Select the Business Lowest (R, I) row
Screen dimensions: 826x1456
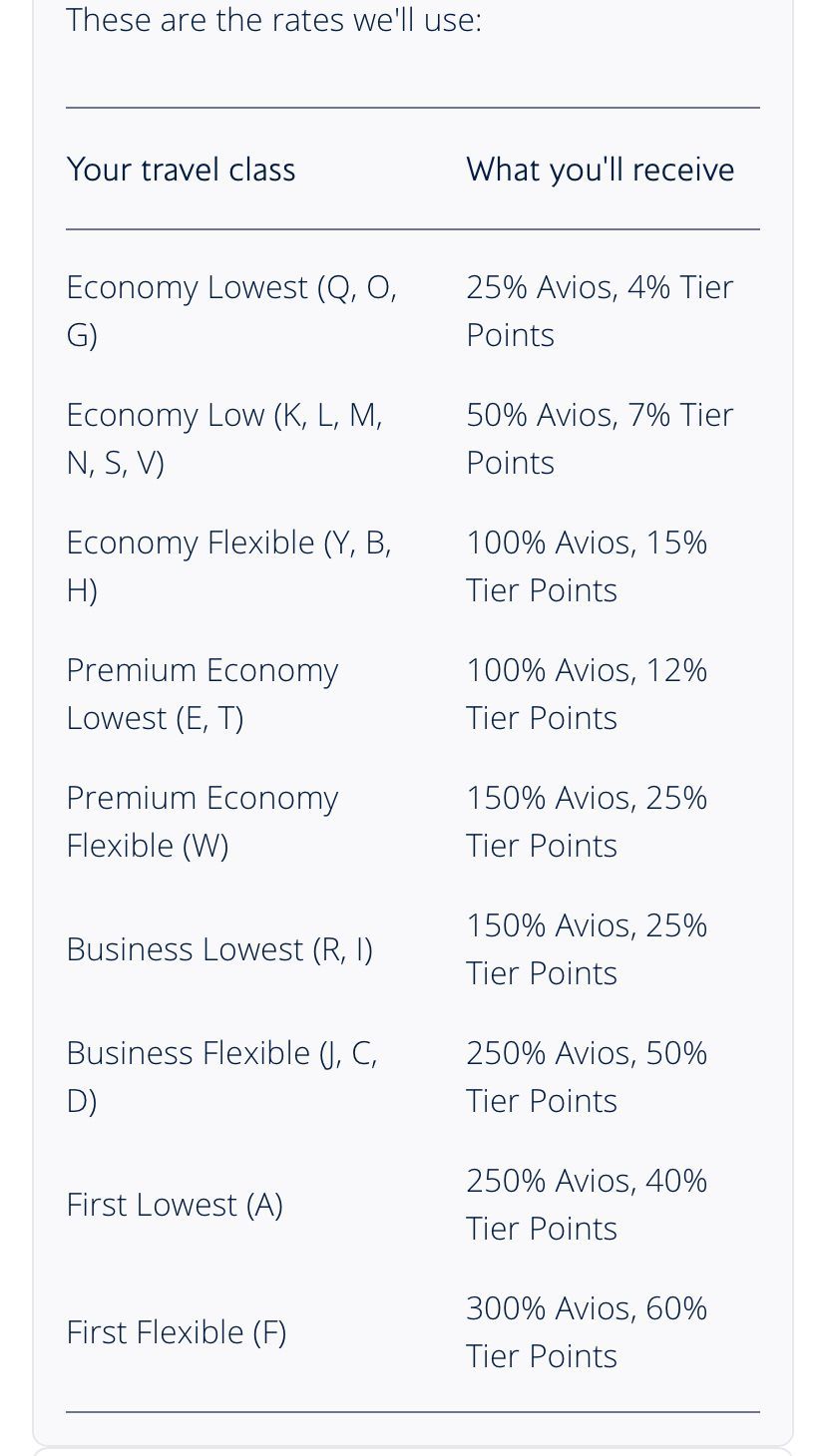coord(413,949)
